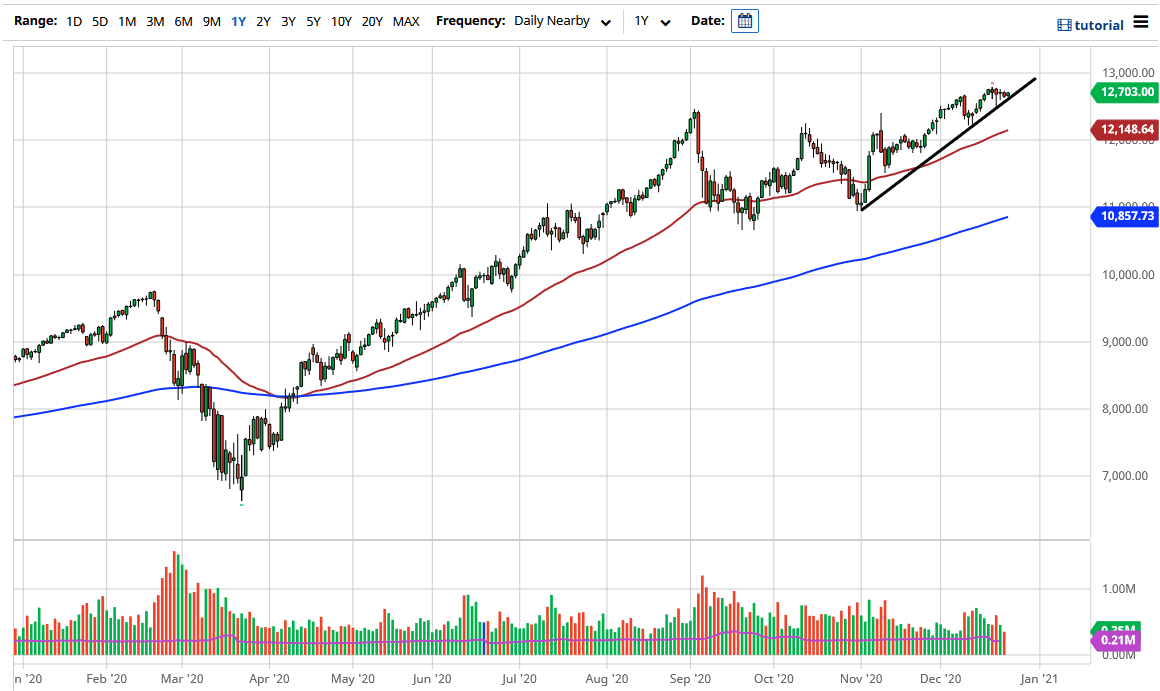The image size is (1160, 691).
Task: Select the 3M range
Action: 154,21
